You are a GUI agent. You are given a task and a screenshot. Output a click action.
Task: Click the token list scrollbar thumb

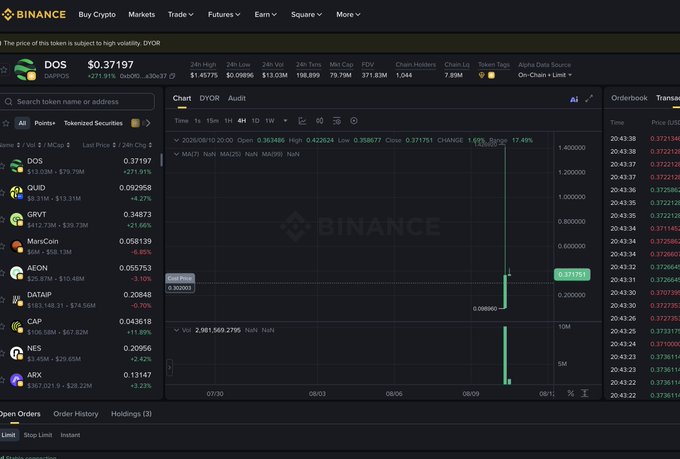point(161,160)
